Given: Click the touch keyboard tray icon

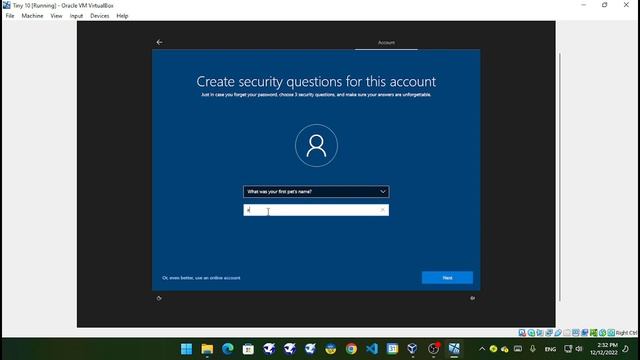Looking at the screenshot, I should point(518,349).
